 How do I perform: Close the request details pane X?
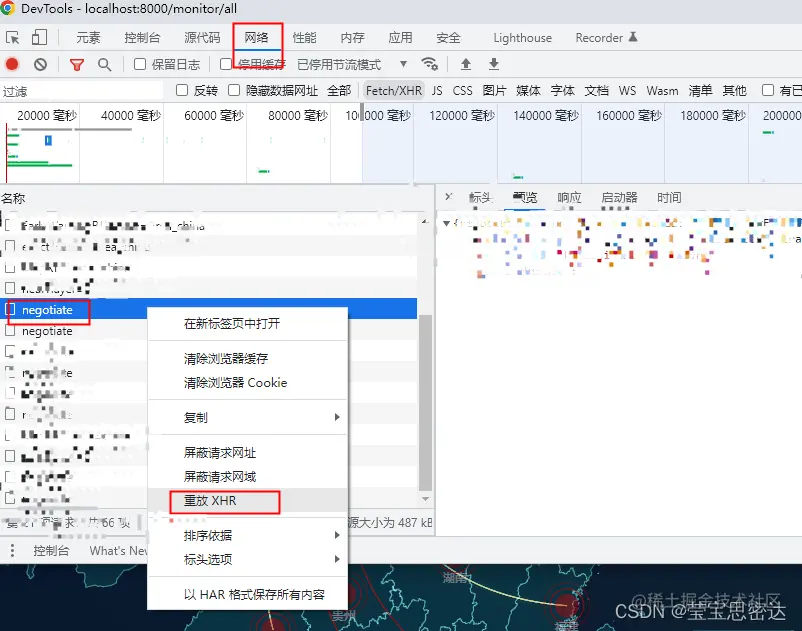(449, 196)
